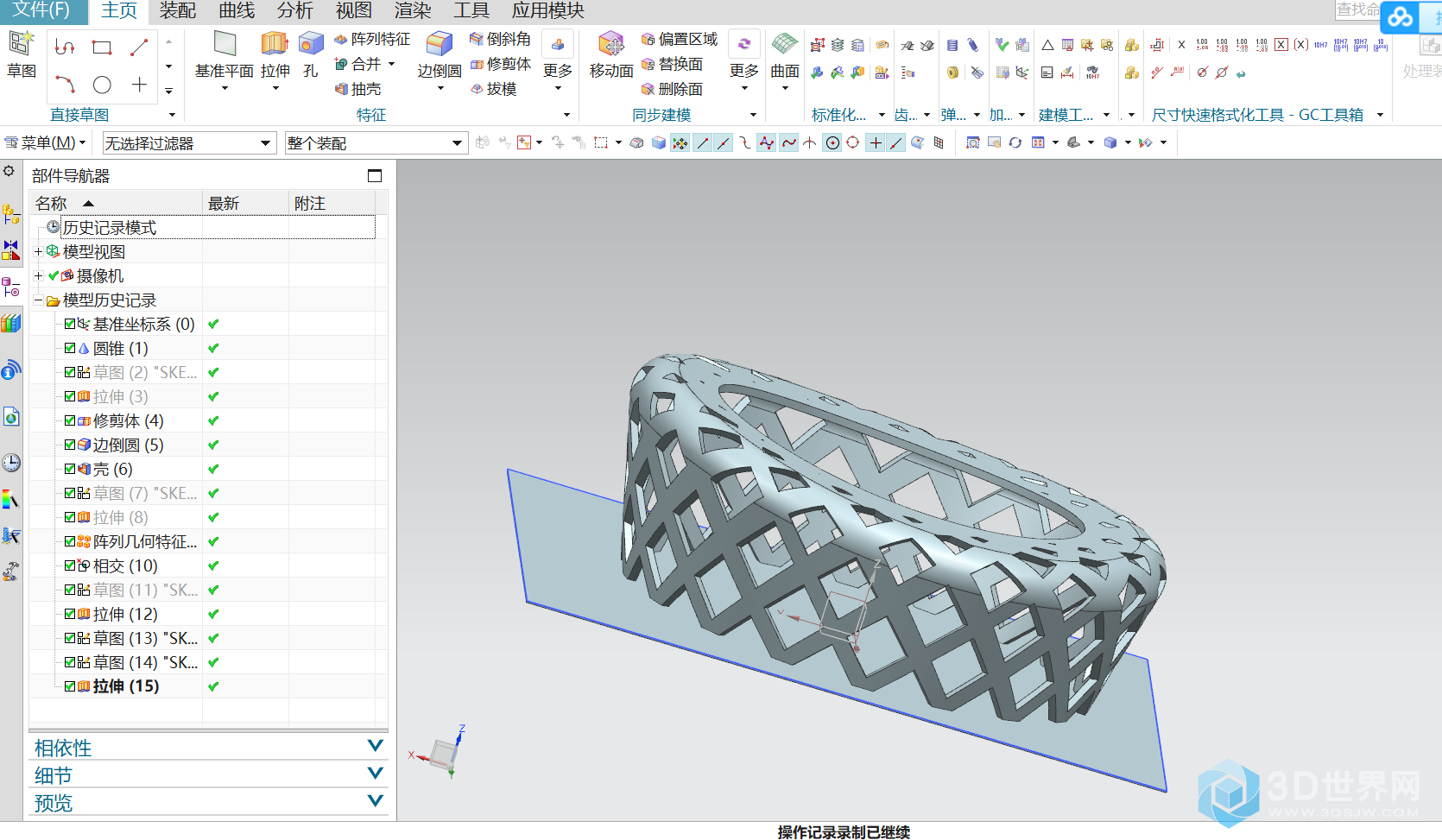Viewport: 1442px width, 840px height.
Task: Open the history clock sidebar icon
Action: [10, 463]
